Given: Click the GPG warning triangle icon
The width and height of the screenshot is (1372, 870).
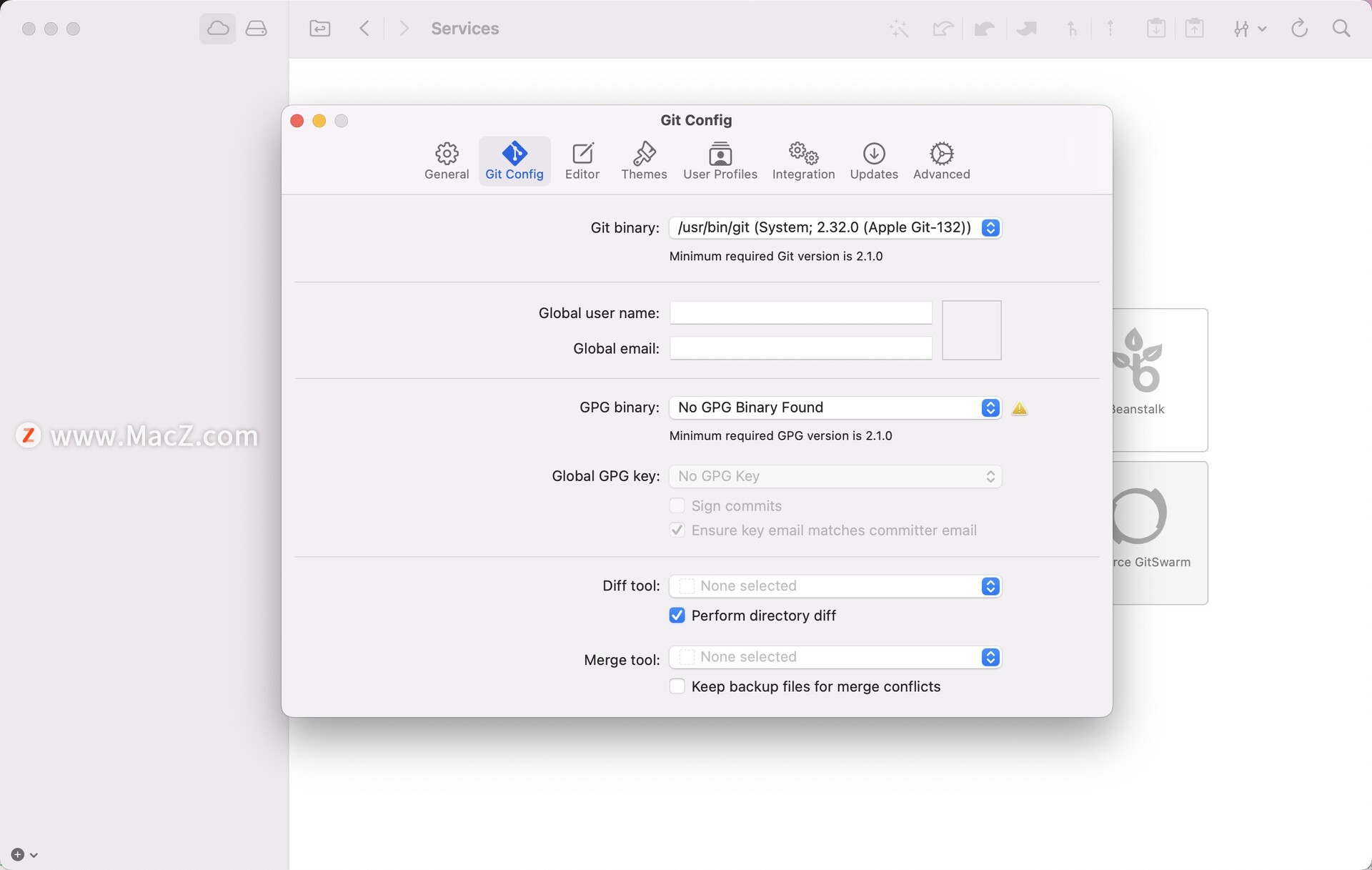Looking at the screenshot, I should 1020,408.
